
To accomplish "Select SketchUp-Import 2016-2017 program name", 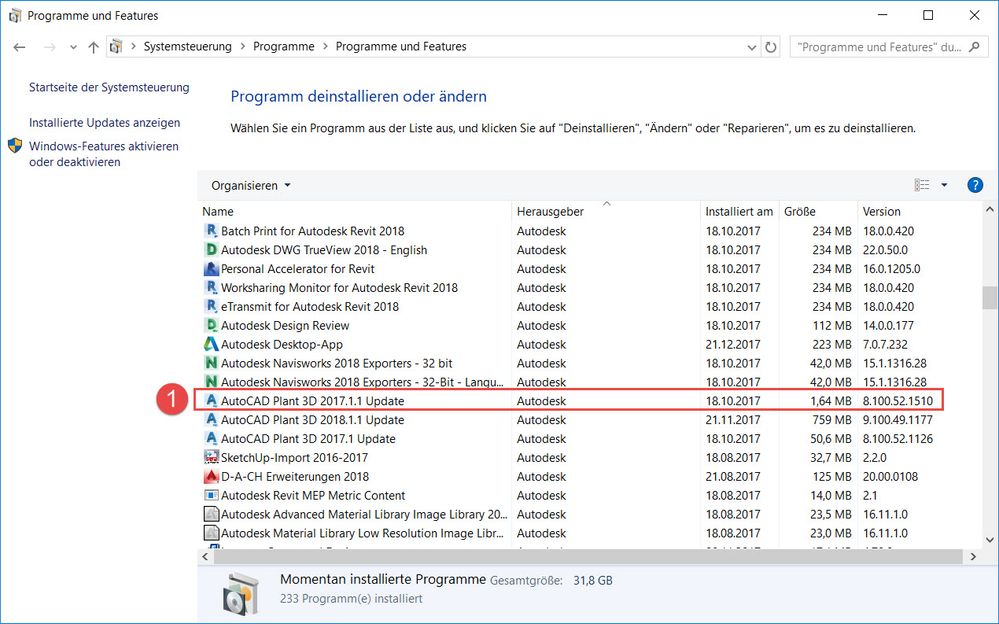I will 294,458.
